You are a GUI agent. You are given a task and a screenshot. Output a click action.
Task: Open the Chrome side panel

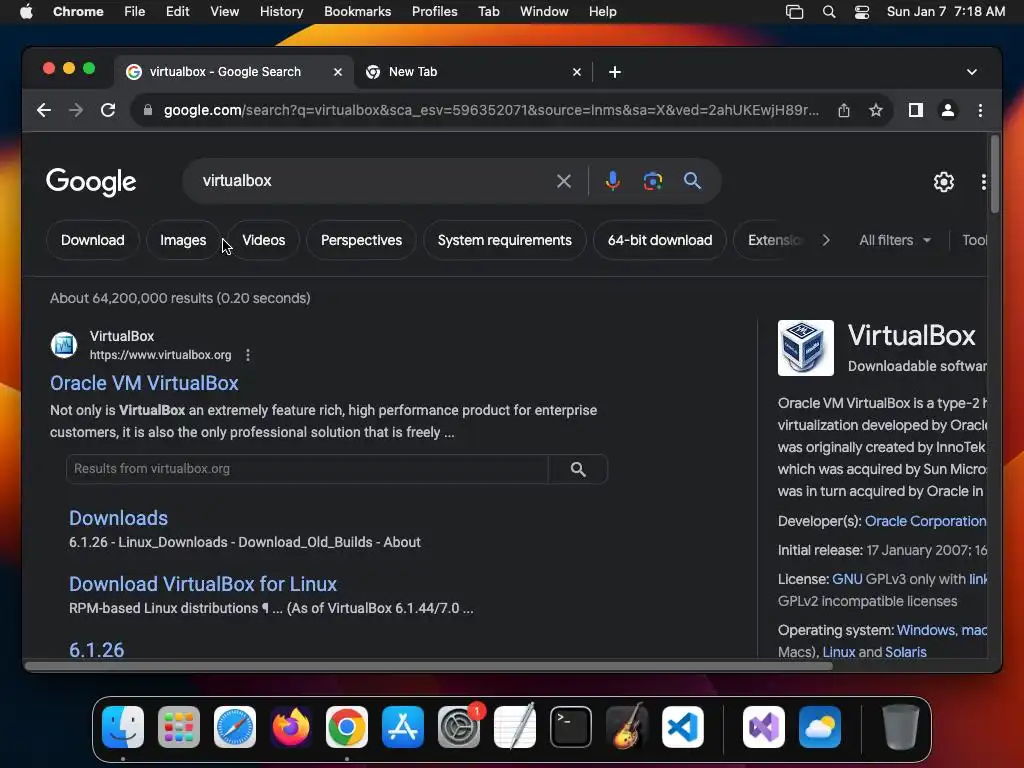click(916, 110)
